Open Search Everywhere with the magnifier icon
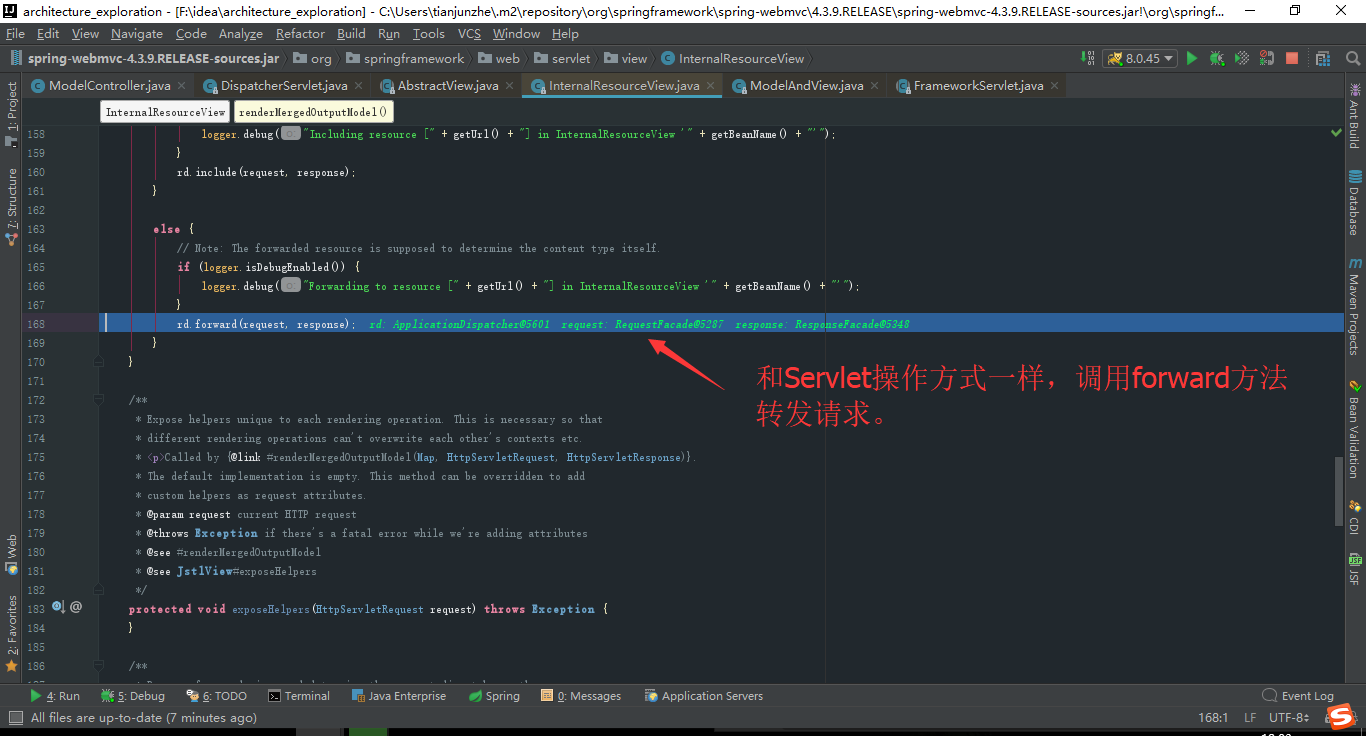Viewport: 1366px width, 736px height. click(x=1353, y=59)
